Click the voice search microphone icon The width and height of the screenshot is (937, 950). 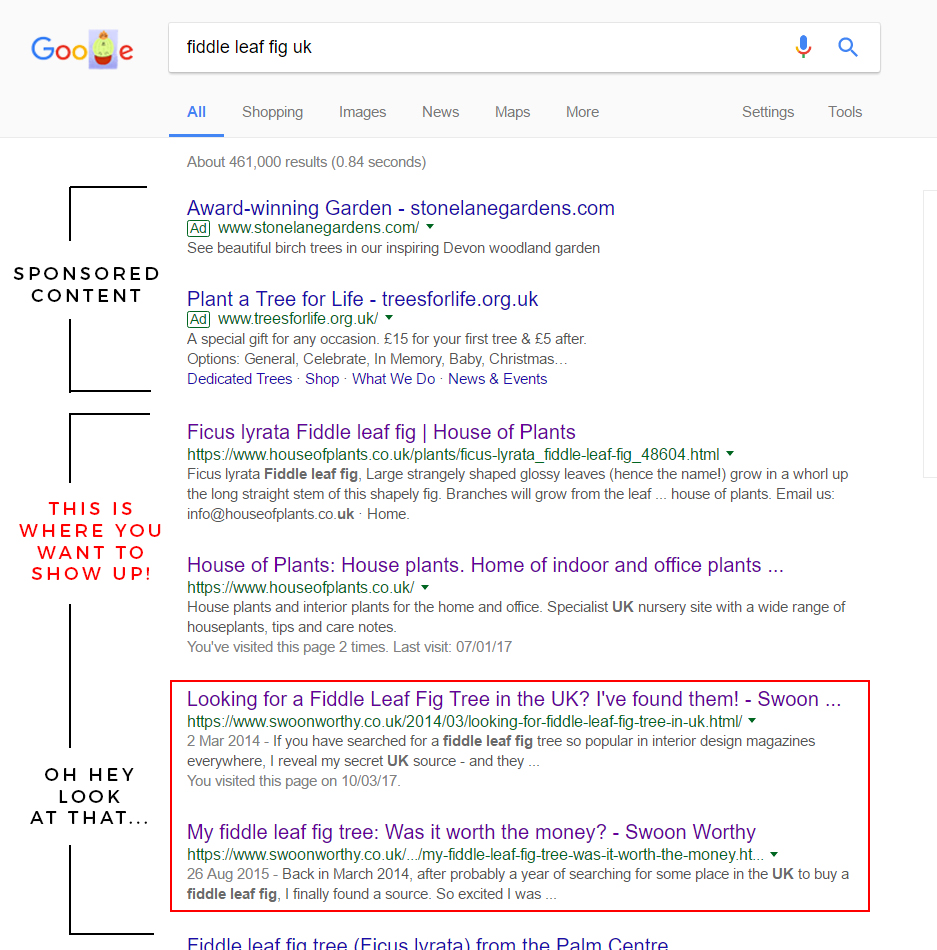point(803,47)
